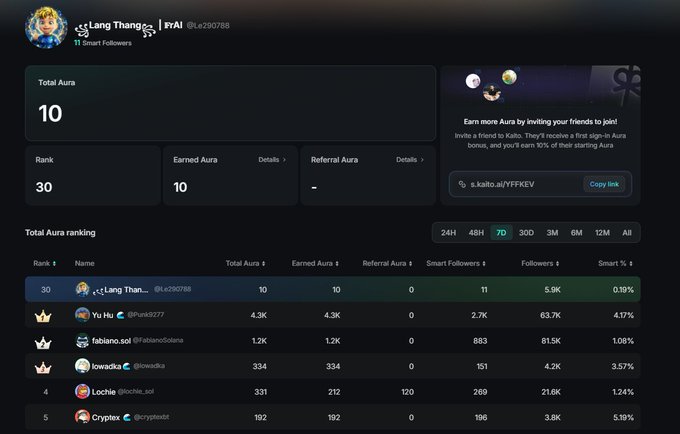
Task: Sort table by Total Aura column
Action: [245, 263]
